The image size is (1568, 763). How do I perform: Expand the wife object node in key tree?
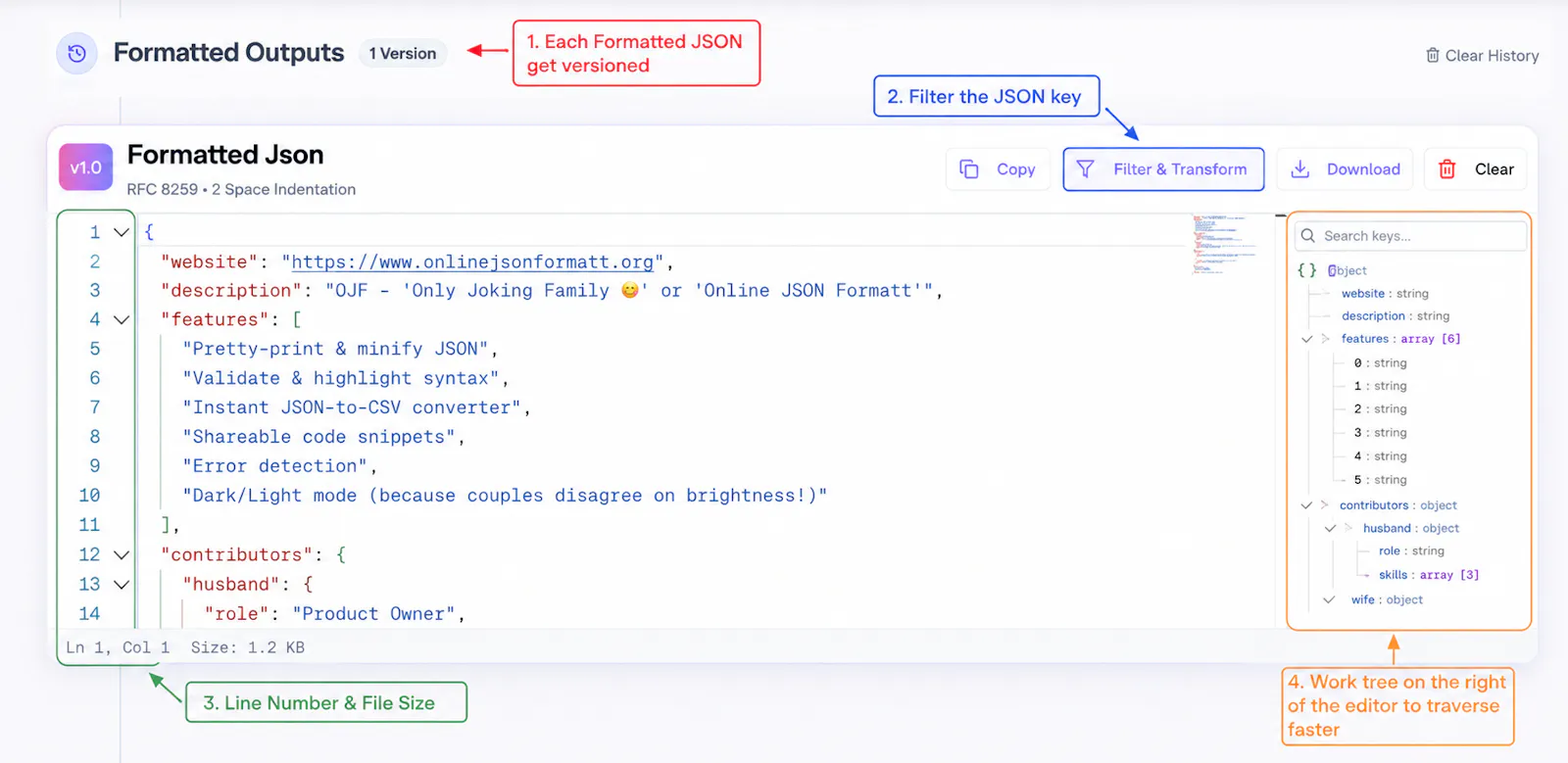click(x=1329, y=600)
